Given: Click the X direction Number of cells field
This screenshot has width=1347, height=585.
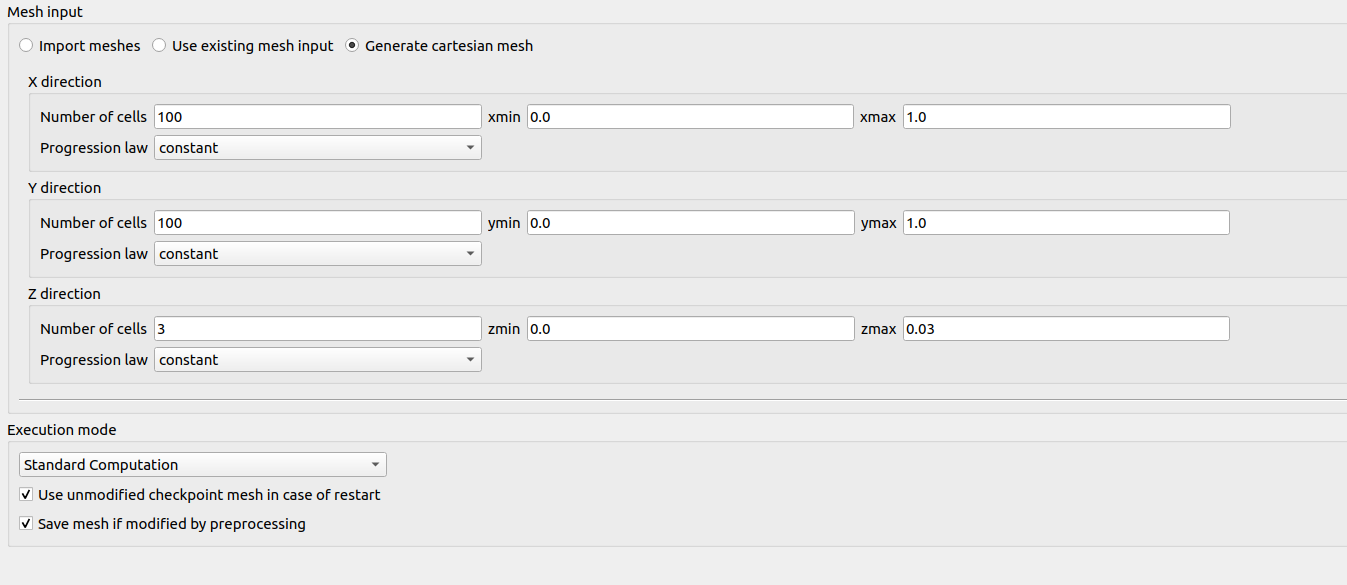Looking at the screenshot, I should [318, 117].
